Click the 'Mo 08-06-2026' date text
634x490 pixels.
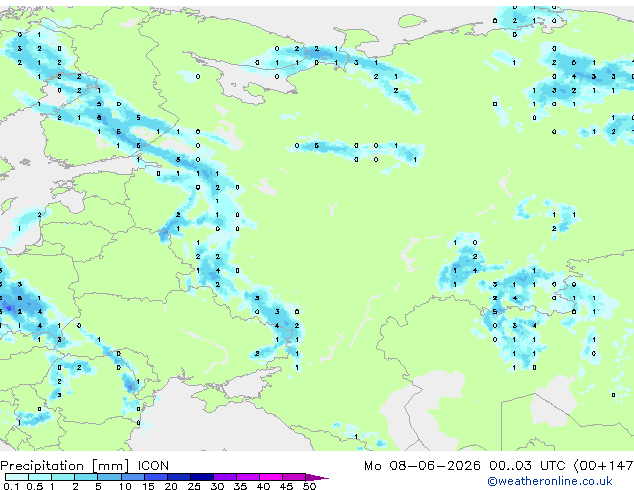coord(423,466)
